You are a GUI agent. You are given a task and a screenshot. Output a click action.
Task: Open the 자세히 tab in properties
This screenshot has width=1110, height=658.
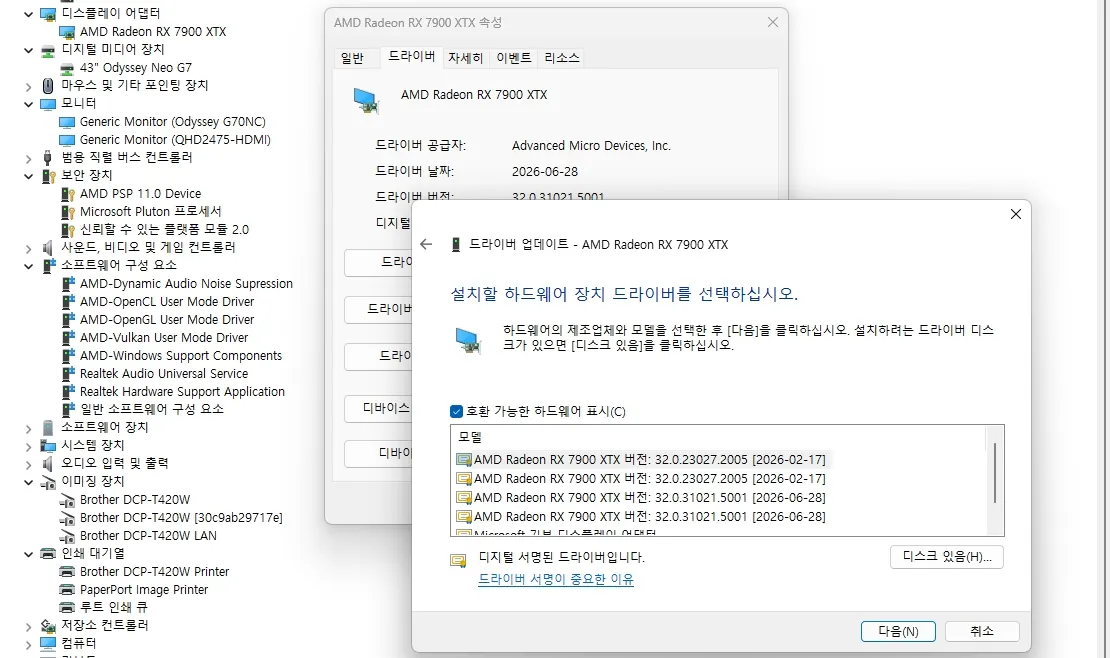pos(465,58)
